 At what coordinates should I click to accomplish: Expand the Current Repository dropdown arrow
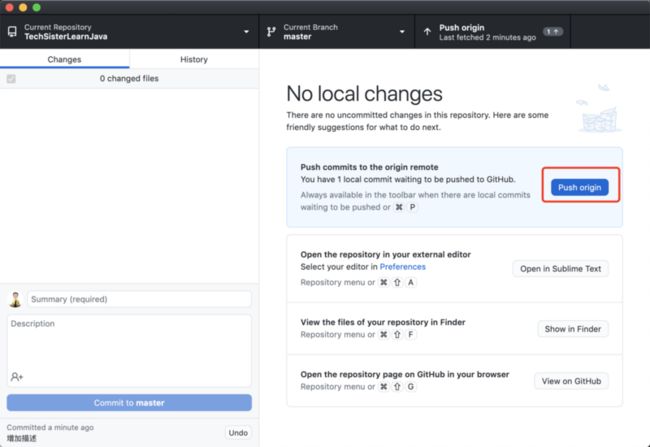[246, 32]
